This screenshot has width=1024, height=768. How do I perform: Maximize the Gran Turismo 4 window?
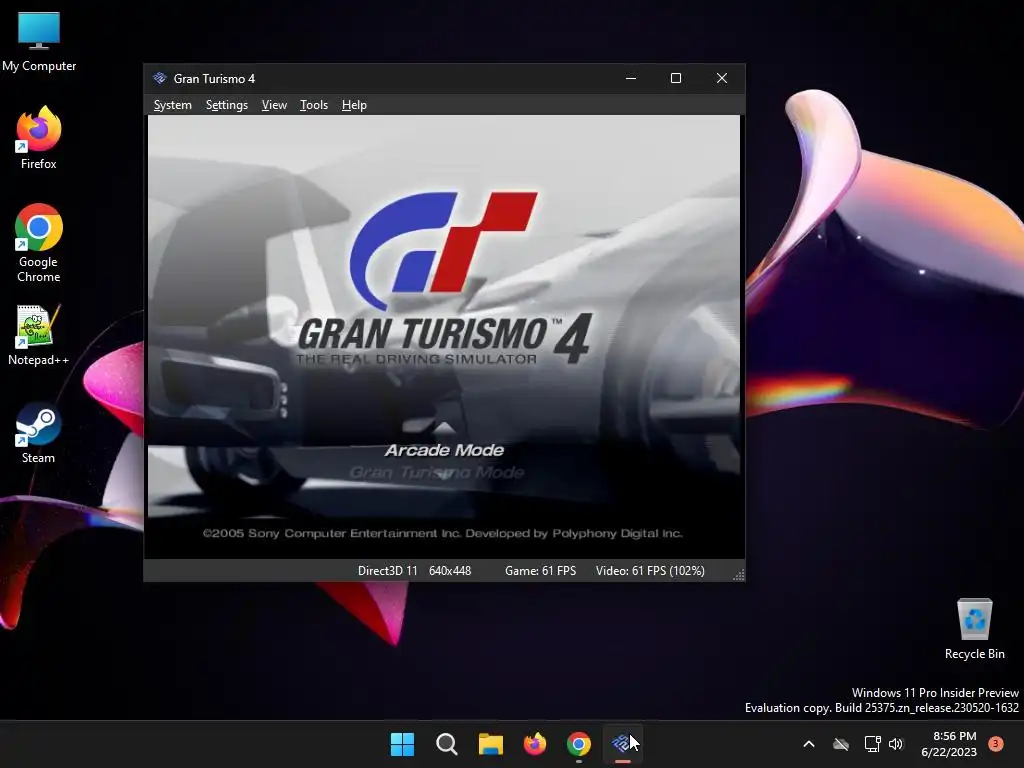point(676,78)
